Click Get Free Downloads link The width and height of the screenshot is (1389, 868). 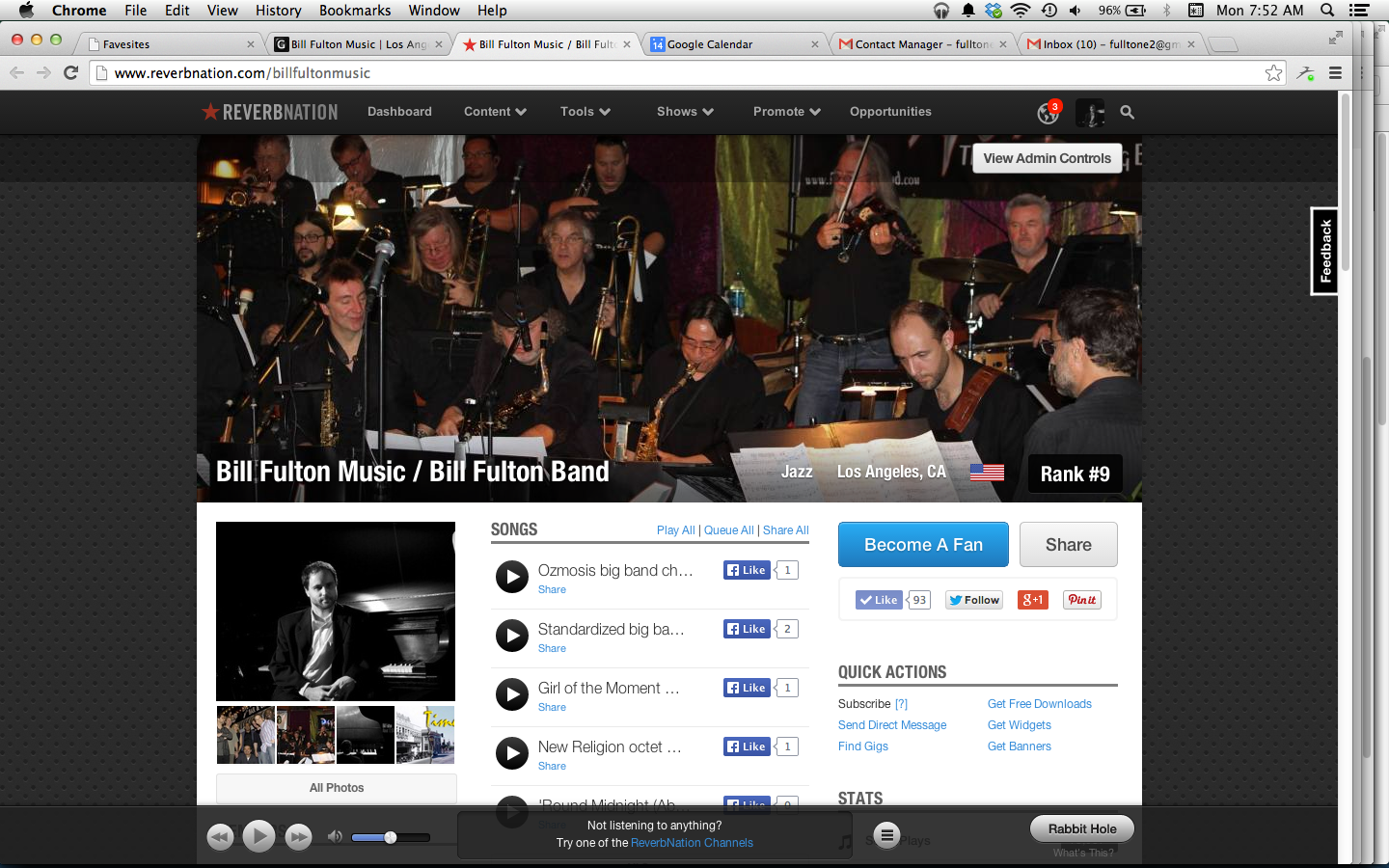click(x=1040, y=704)
